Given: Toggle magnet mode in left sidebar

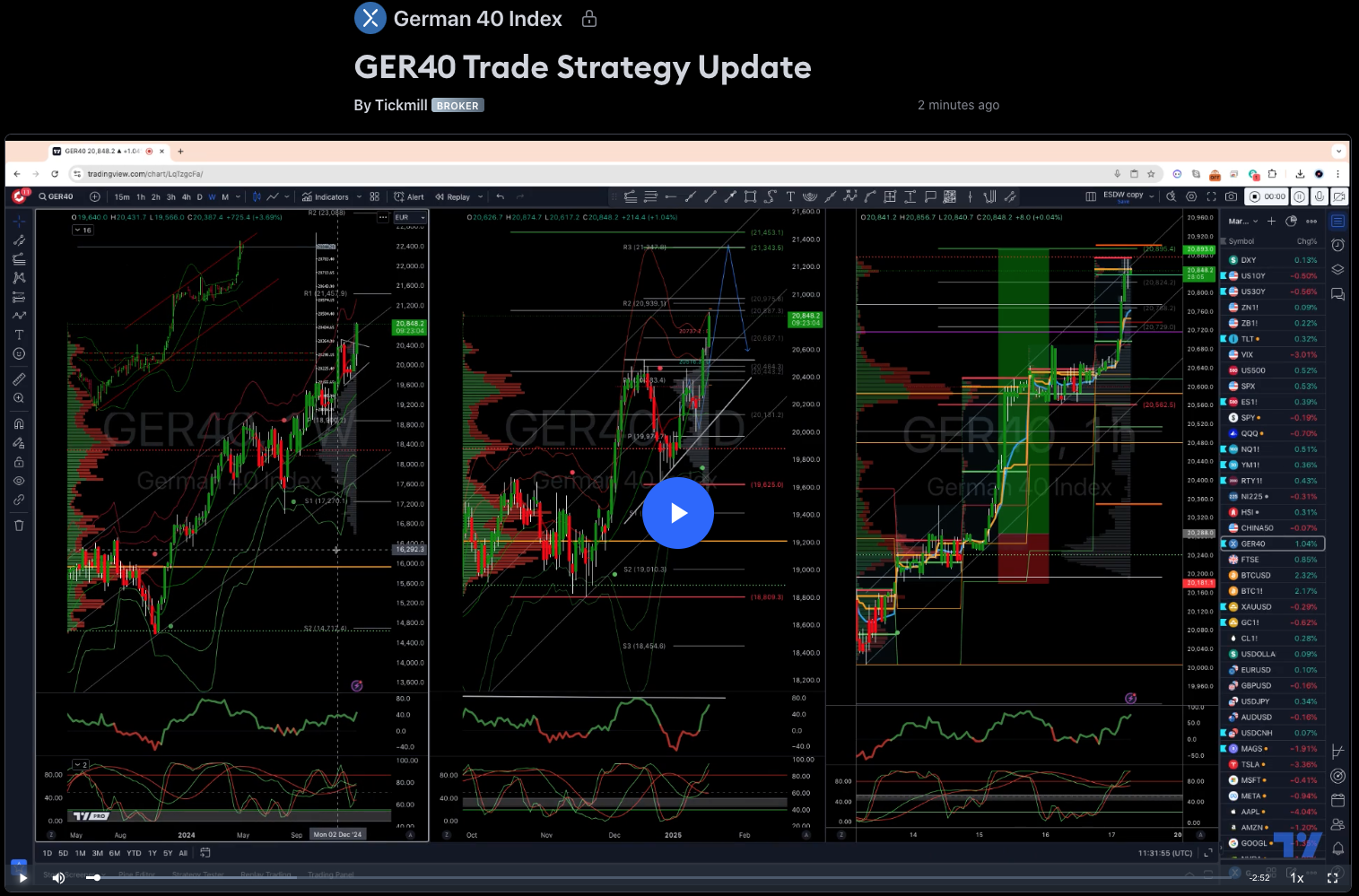Looking at the screenshot, I should point(19,424).
